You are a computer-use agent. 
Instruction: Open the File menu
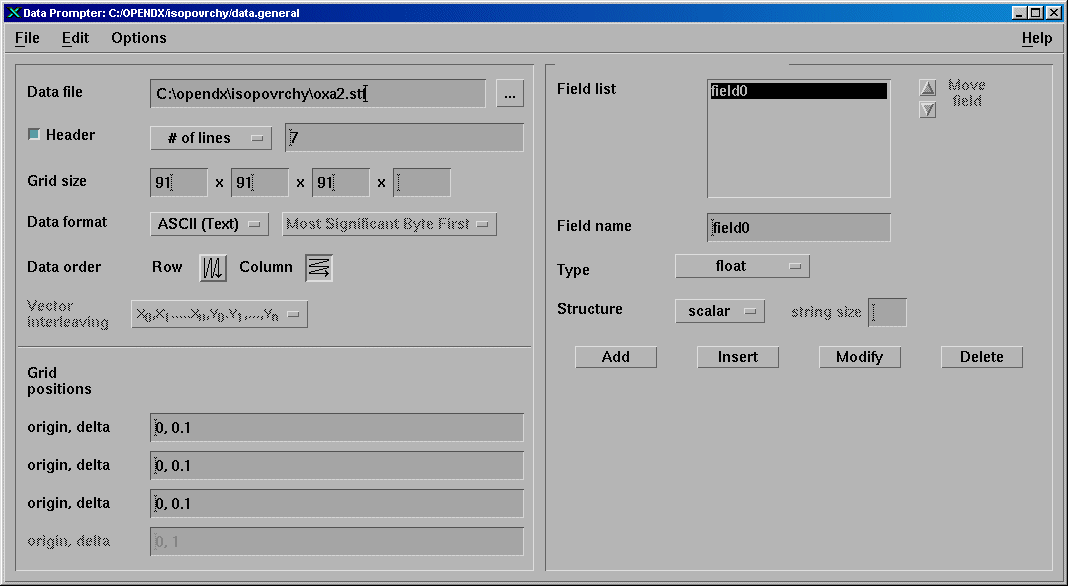(x=27, y=38)
